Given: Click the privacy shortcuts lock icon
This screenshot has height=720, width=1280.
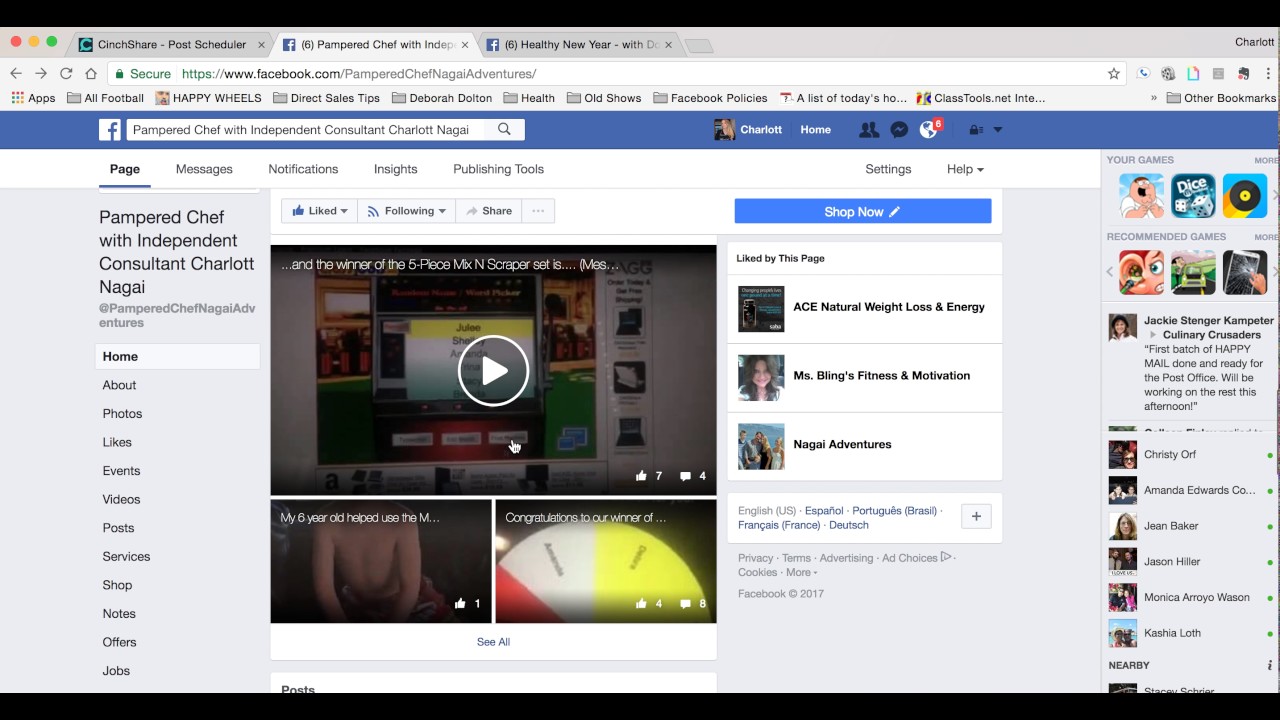Looking at the screenshot, I should click(x=976, y=130).
